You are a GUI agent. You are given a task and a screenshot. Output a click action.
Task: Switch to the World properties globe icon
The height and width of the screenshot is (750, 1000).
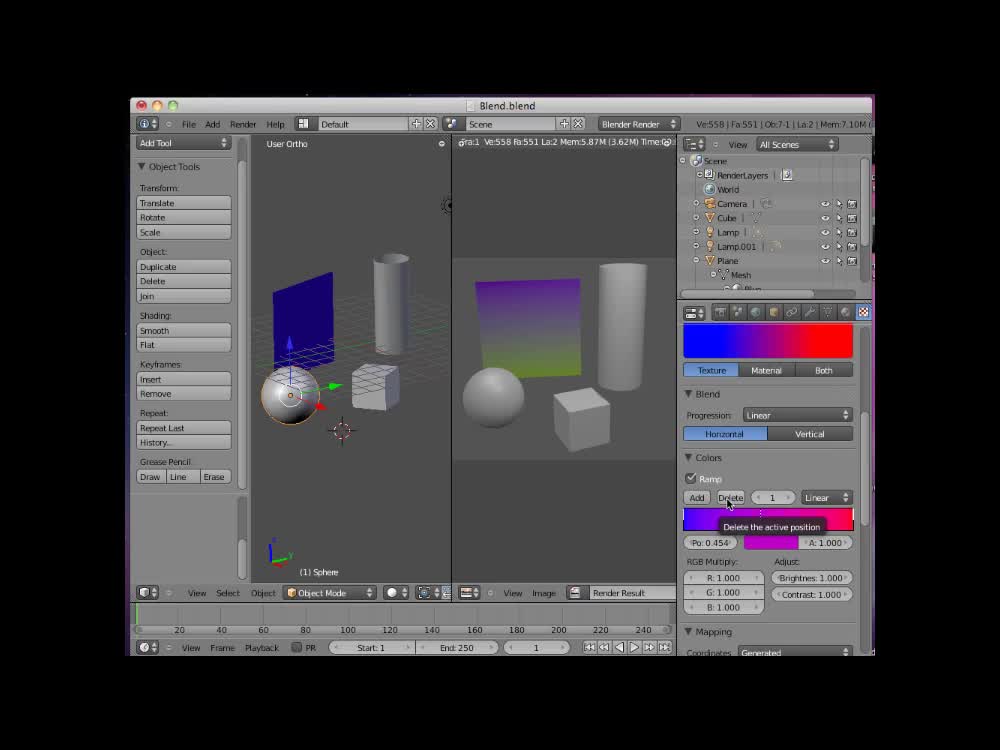pos(754,312)
